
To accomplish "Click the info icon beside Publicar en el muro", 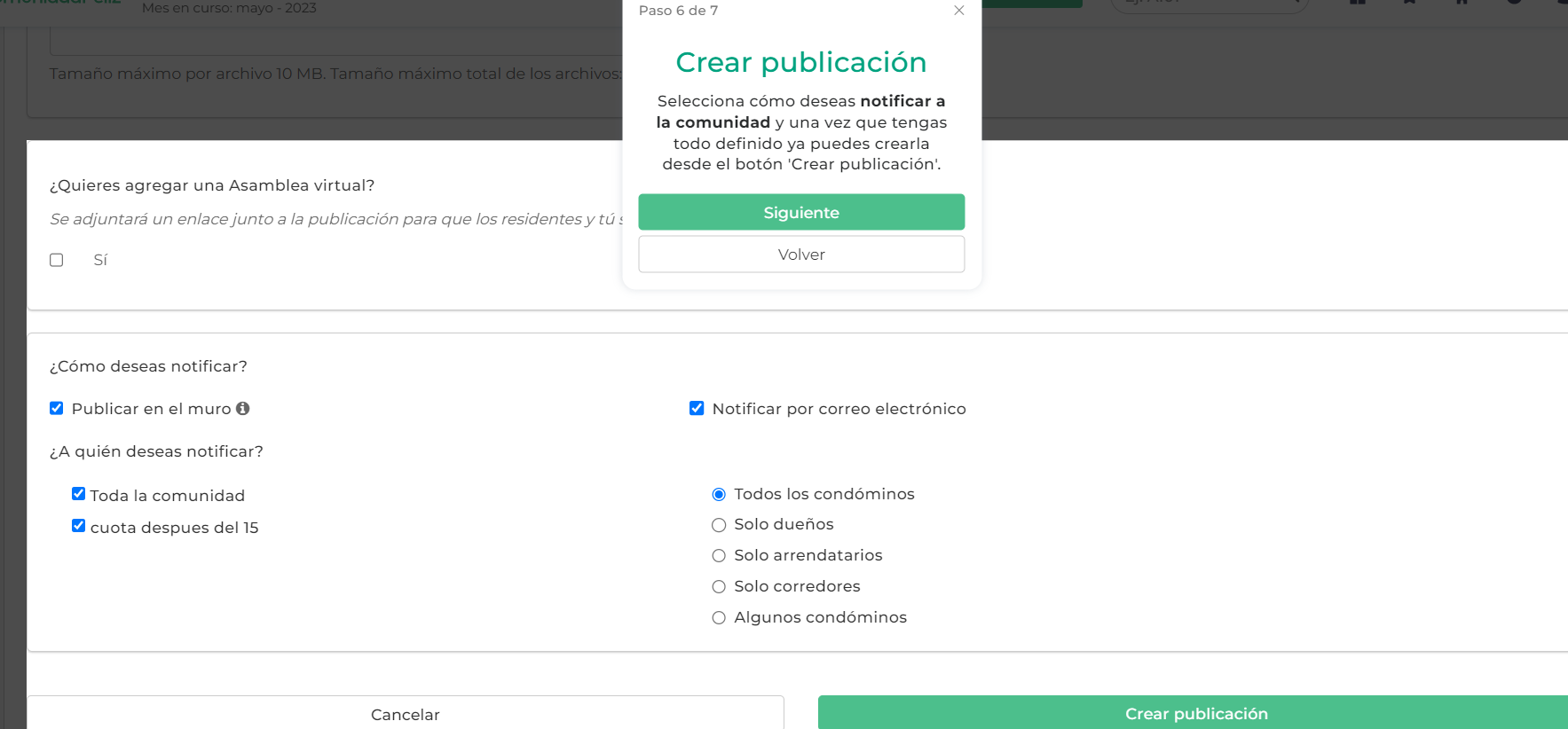I will [x=242, y=408].
